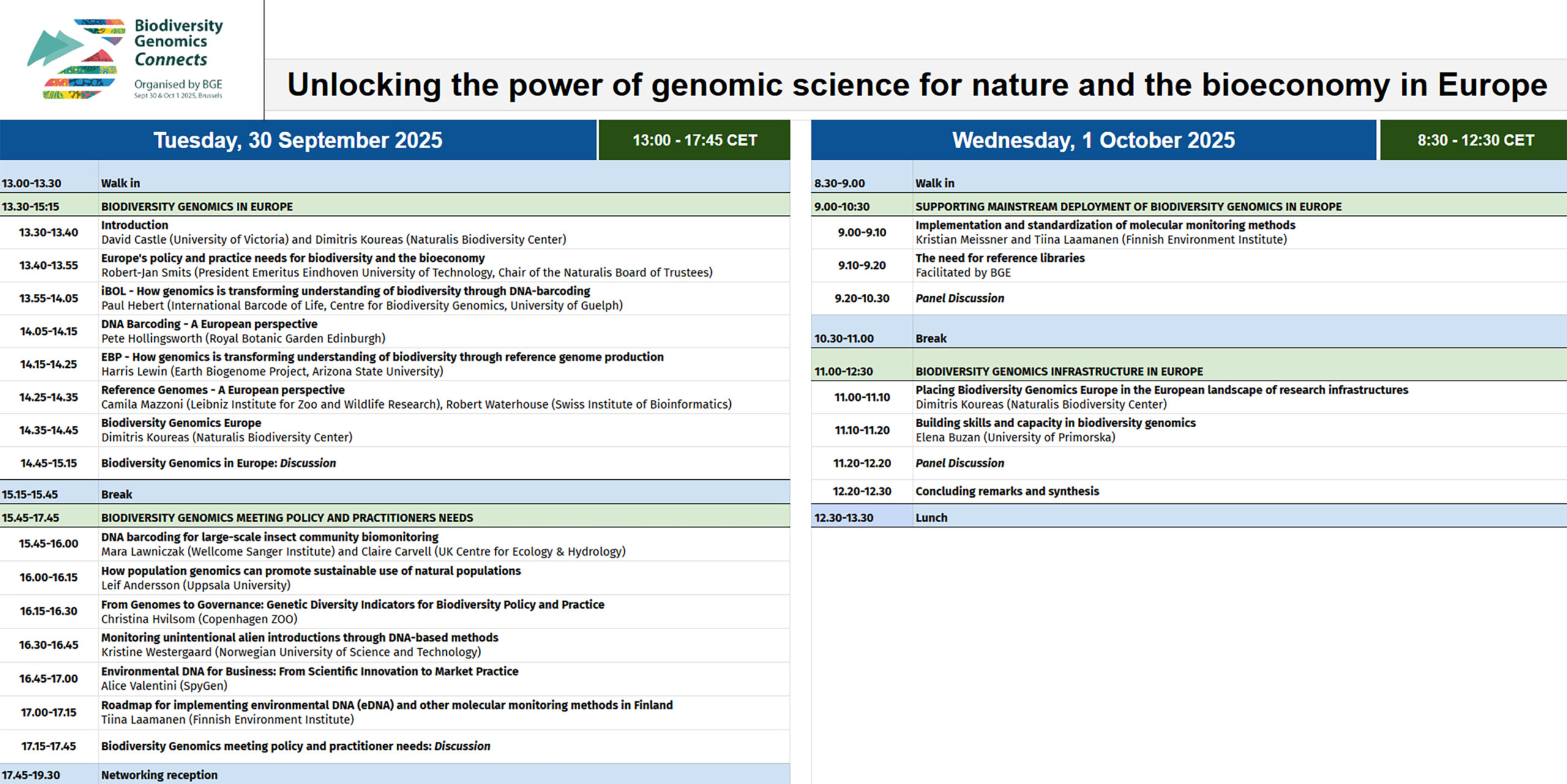Screen dimensions: 1567x784
Task: Select the 9.20-10.30 Panel Discussion row
Action: tap(1189, 299)
